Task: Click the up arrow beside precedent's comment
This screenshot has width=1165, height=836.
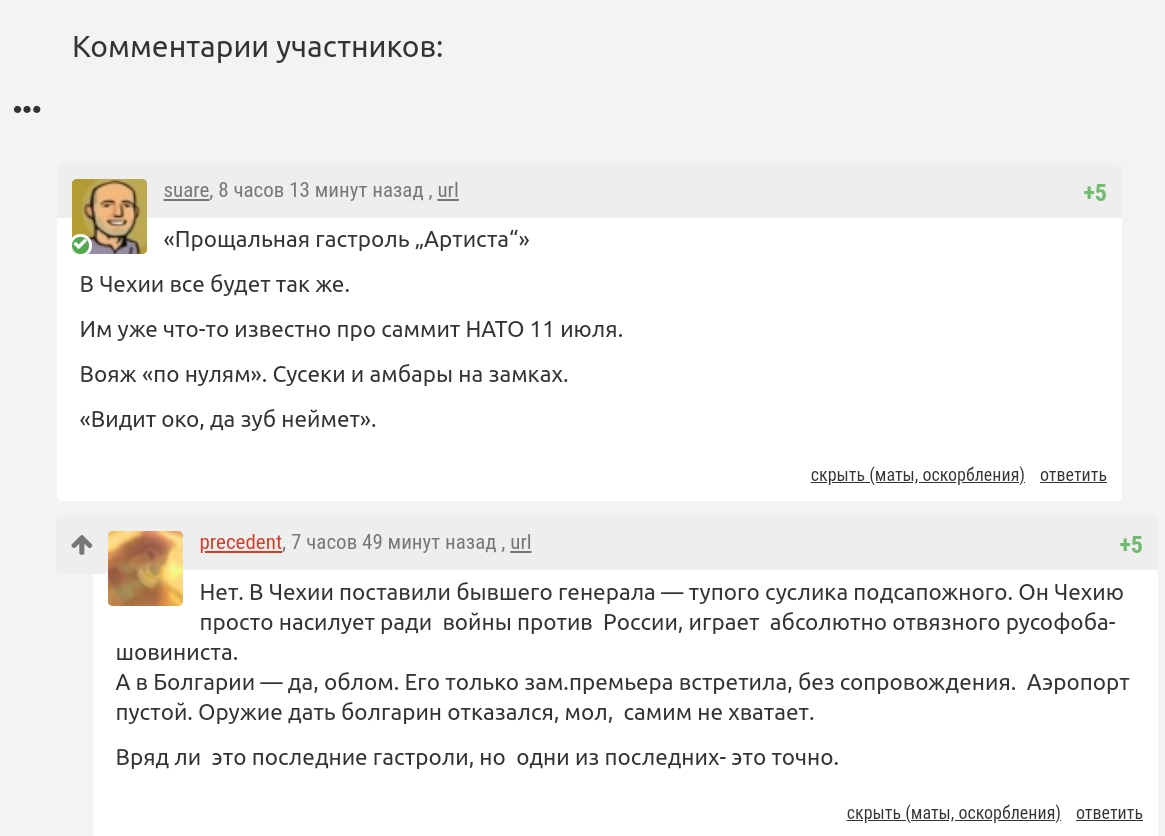Action: (x=82, y=545)
